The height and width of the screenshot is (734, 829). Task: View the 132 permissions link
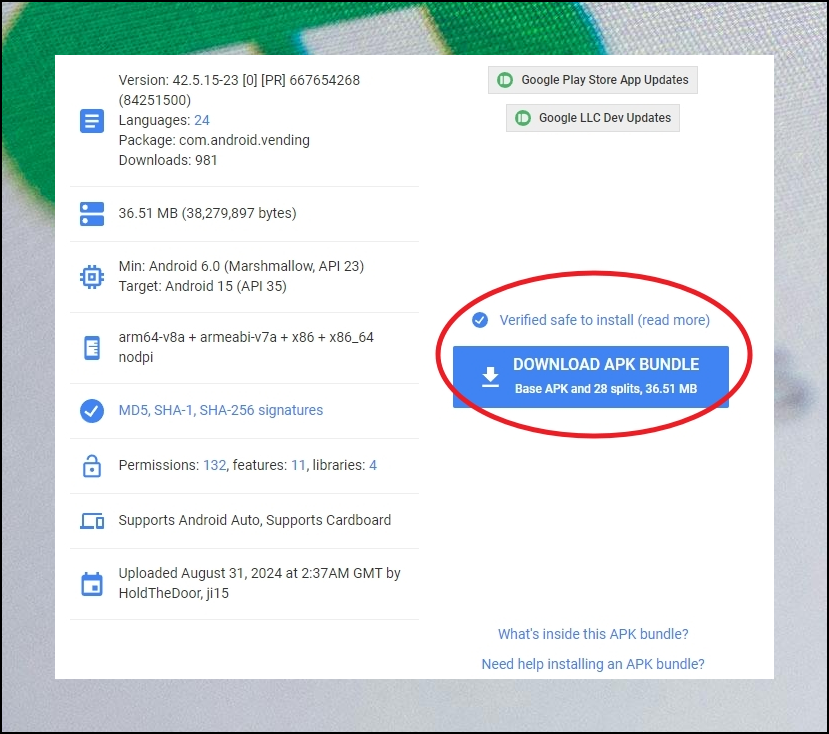[x=215, y=465]
